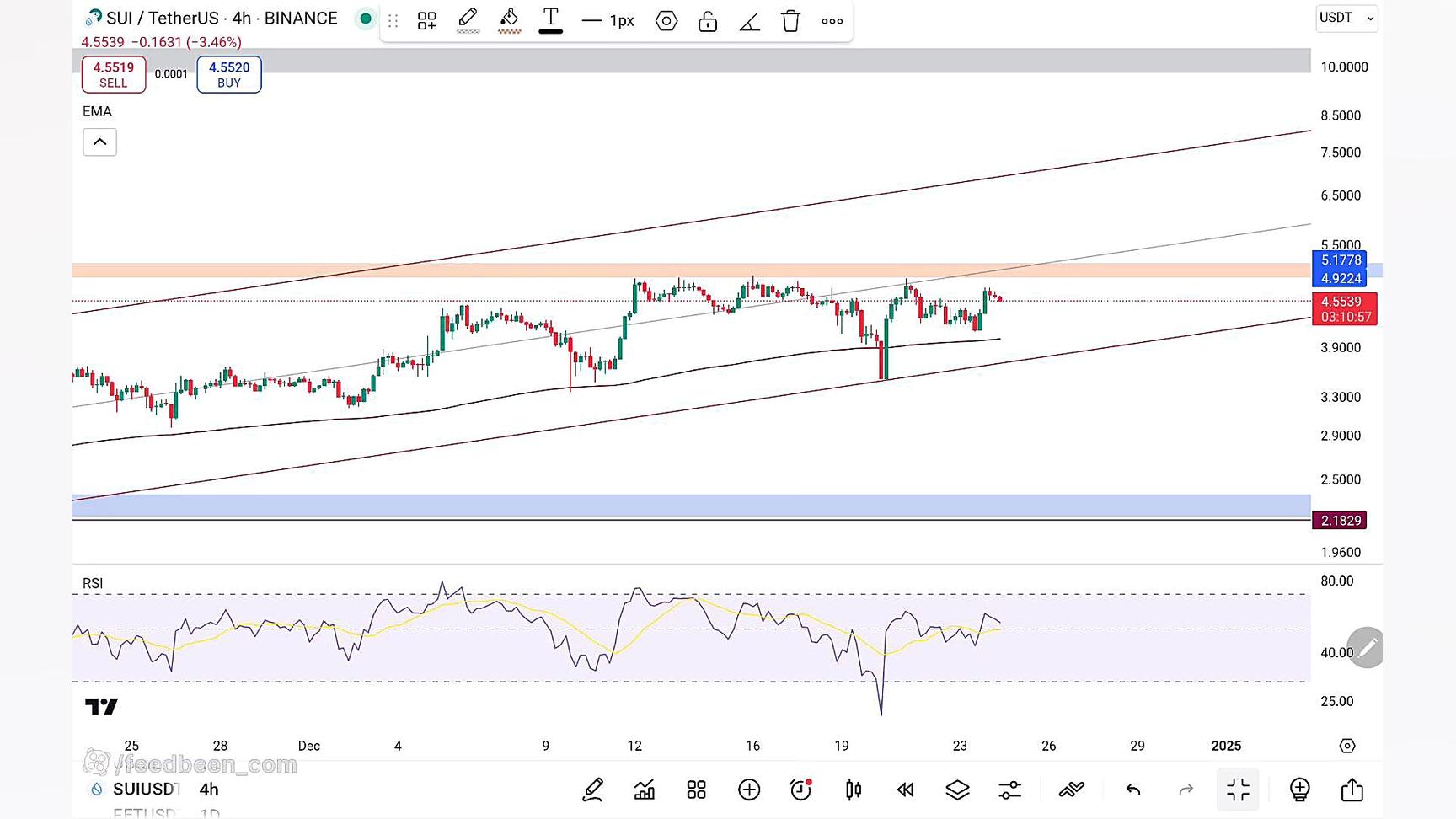Screen dimensions: 1456x819
Task: Open the alert clock icon
Action: (800, 790)
